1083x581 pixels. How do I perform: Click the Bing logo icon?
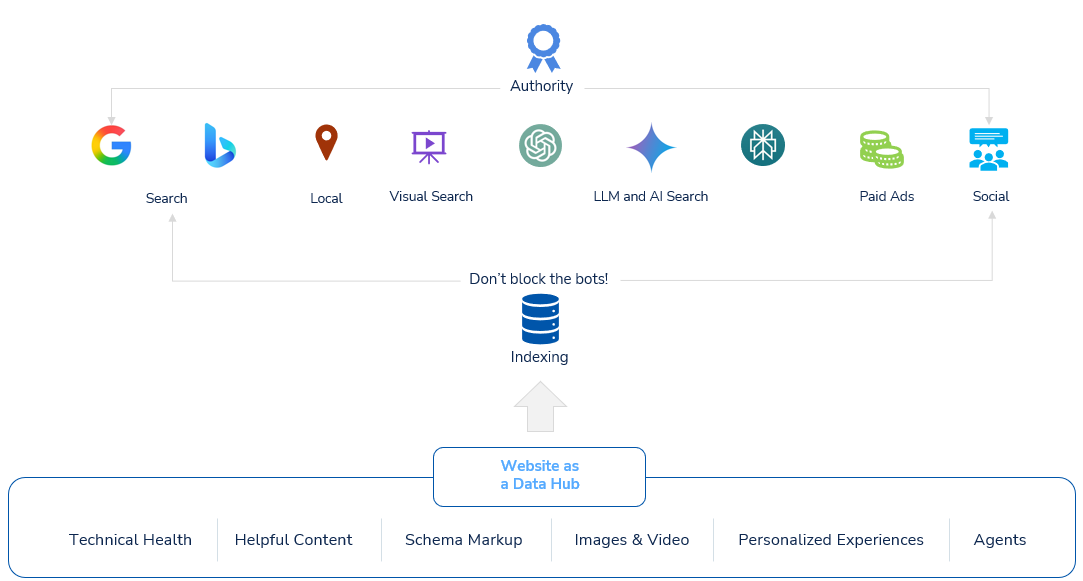tap(220, 145)
